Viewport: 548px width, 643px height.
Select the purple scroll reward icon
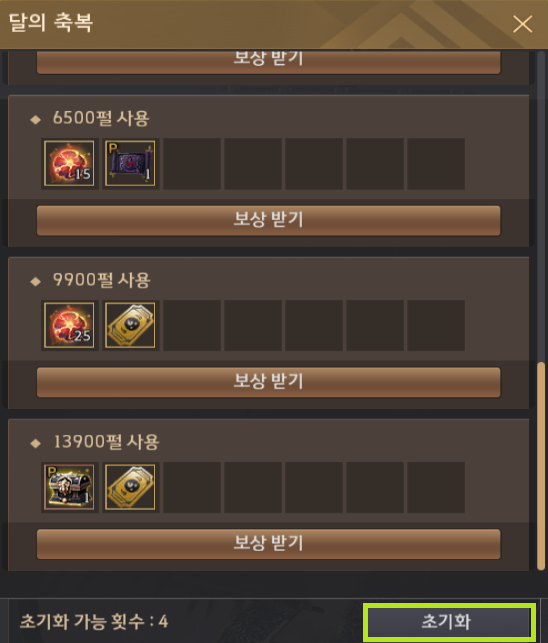(130, 163)
